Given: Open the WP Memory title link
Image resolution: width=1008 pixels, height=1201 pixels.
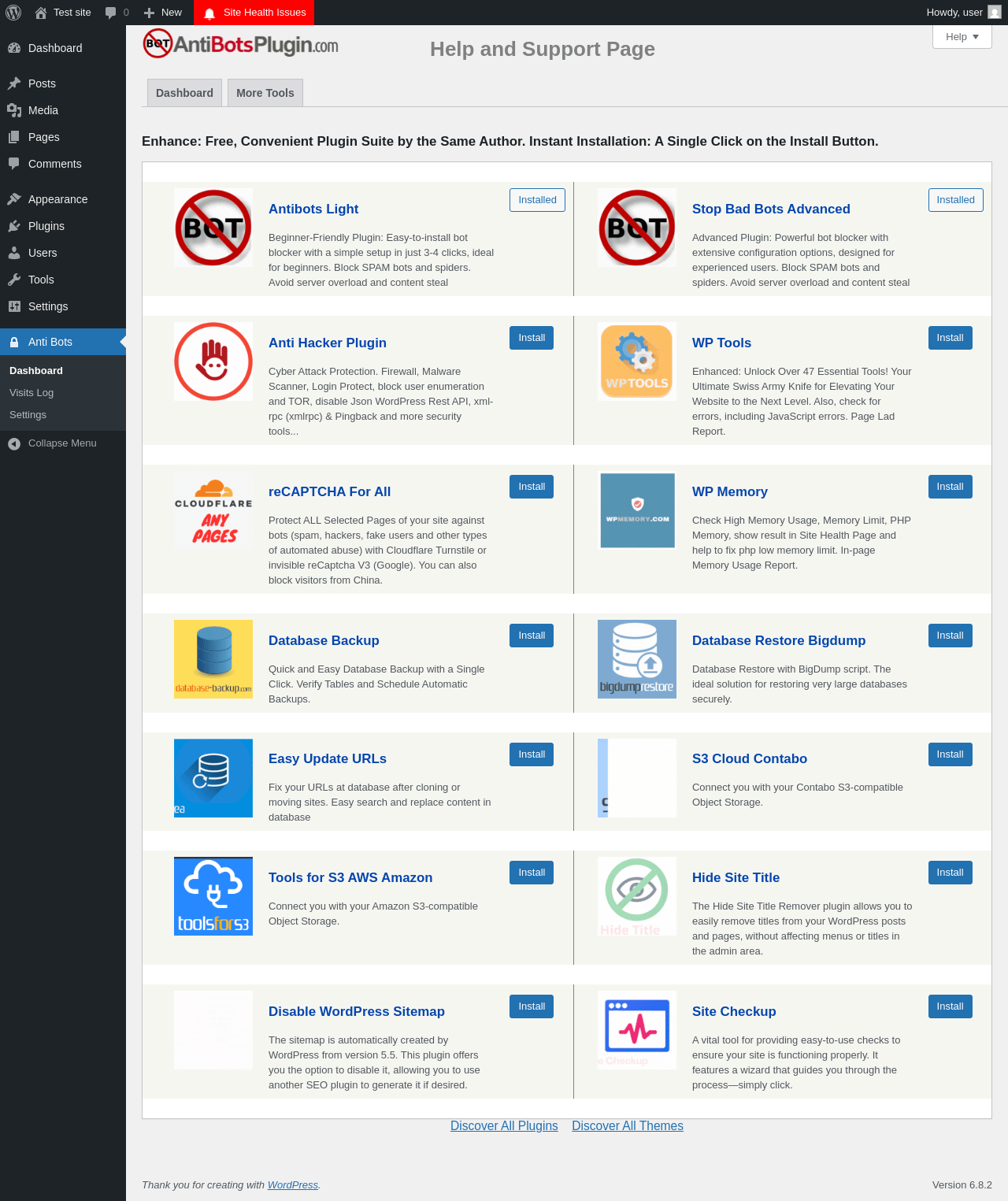Looking at the screenshot, I should (x=730, y=491).
